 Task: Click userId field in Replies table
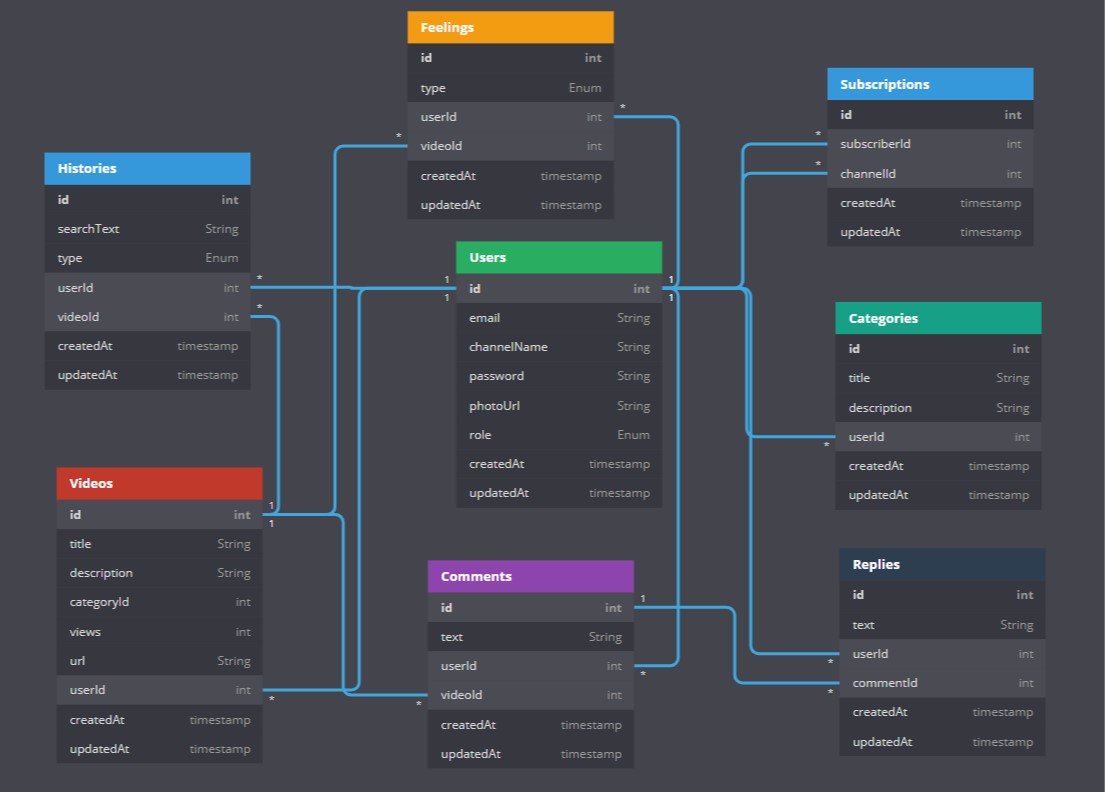(x=942, y=654)
